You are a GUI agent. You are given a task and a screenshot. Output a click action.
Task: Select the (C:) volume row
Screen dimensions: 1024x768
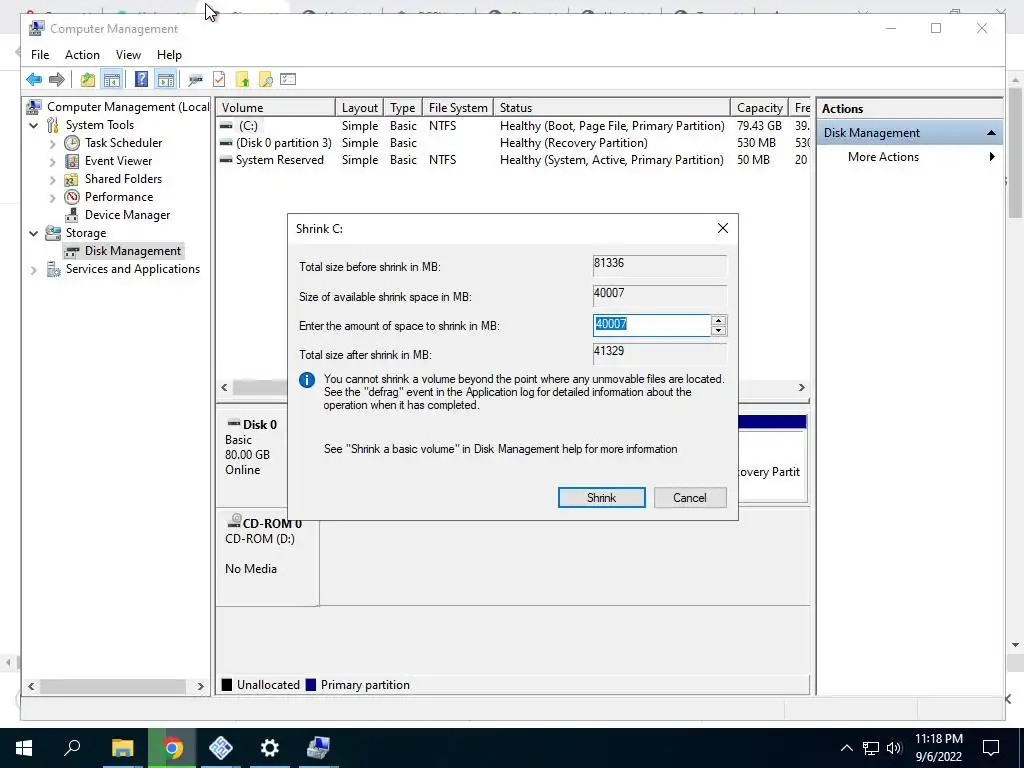point(514,126)
